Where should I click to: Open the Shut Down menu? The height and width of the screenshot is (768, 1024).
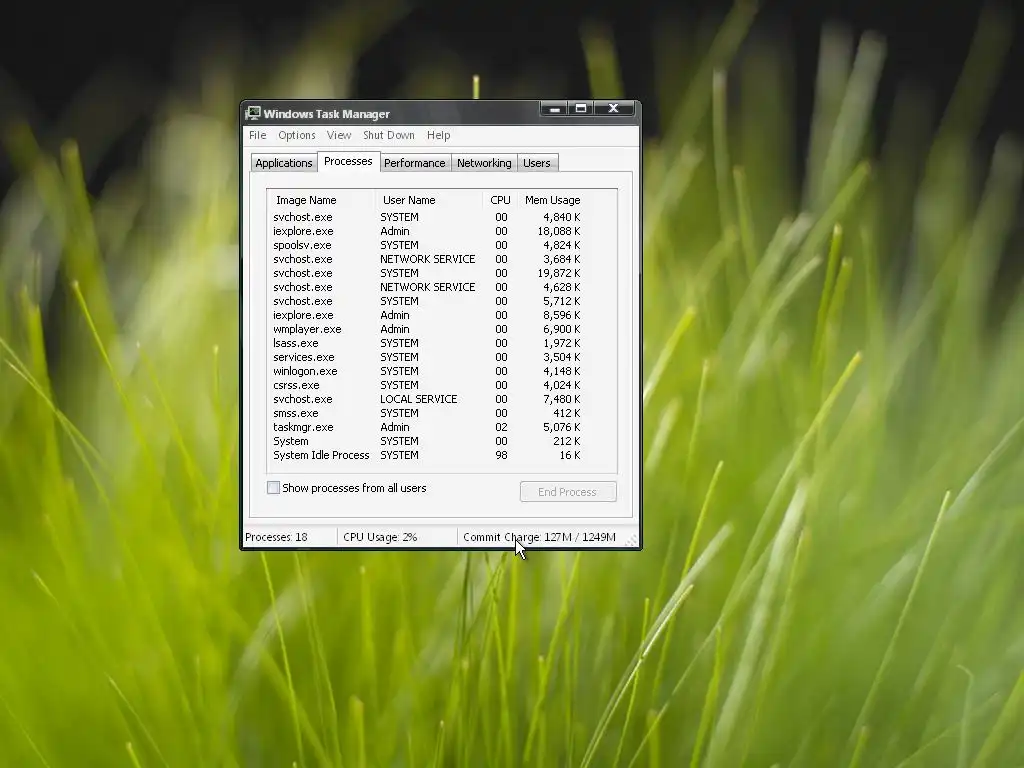coord(389,135)
